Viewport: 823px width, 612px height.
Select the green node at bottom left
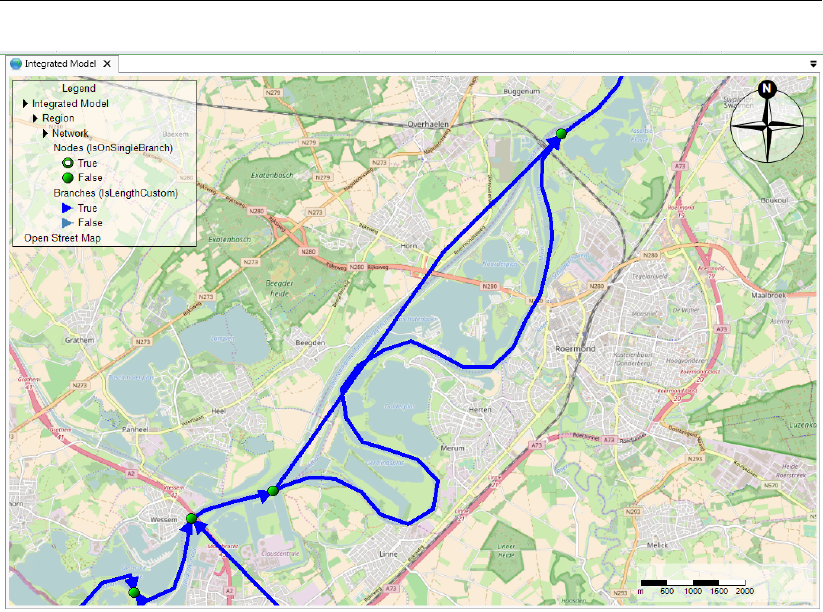point(134,592)
